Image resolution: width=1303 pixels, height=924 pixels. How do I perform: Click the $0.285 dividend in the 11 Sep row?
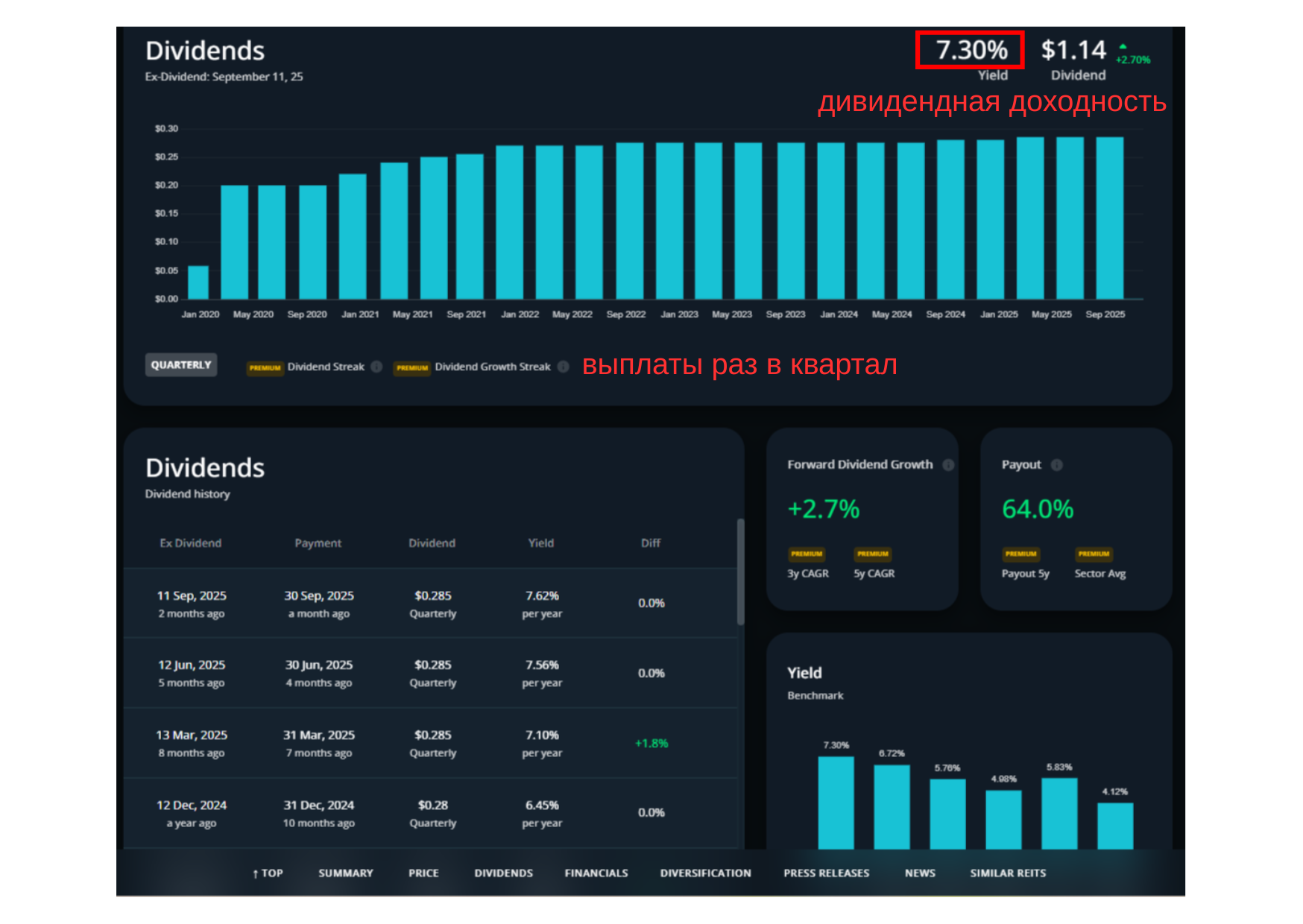pos(433,596)
